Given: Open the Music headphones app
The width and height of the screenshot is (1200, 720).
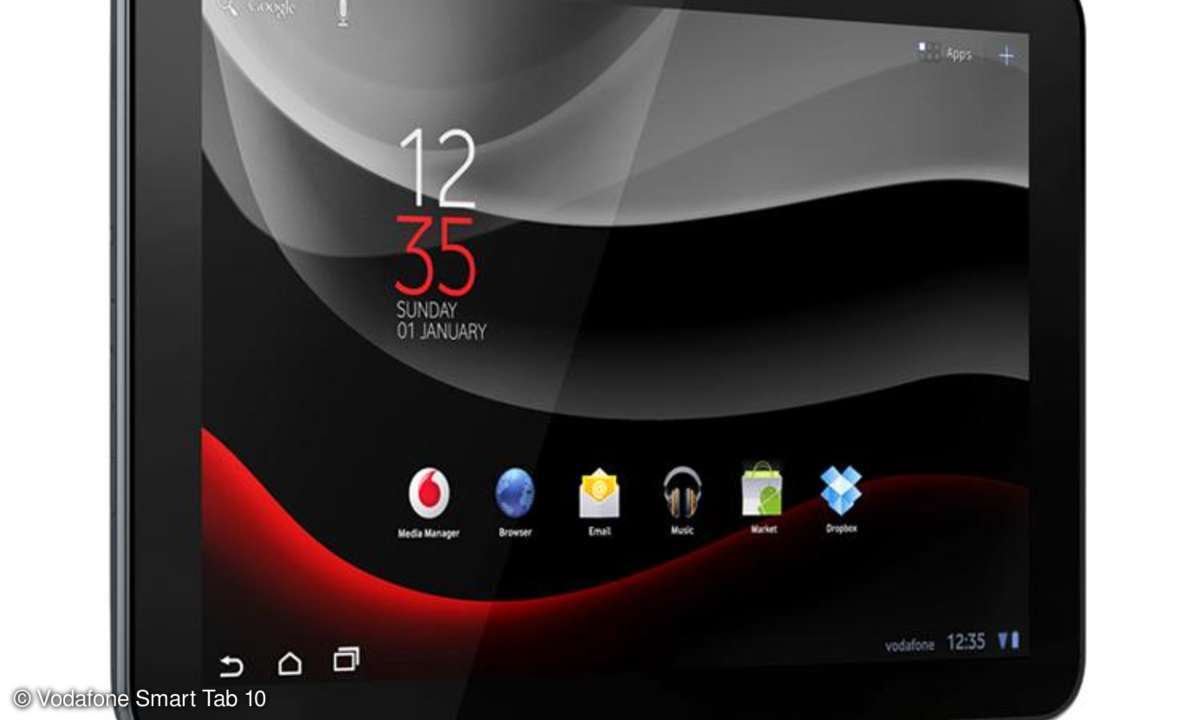Looking at the screenshot, I should (682, 492).
